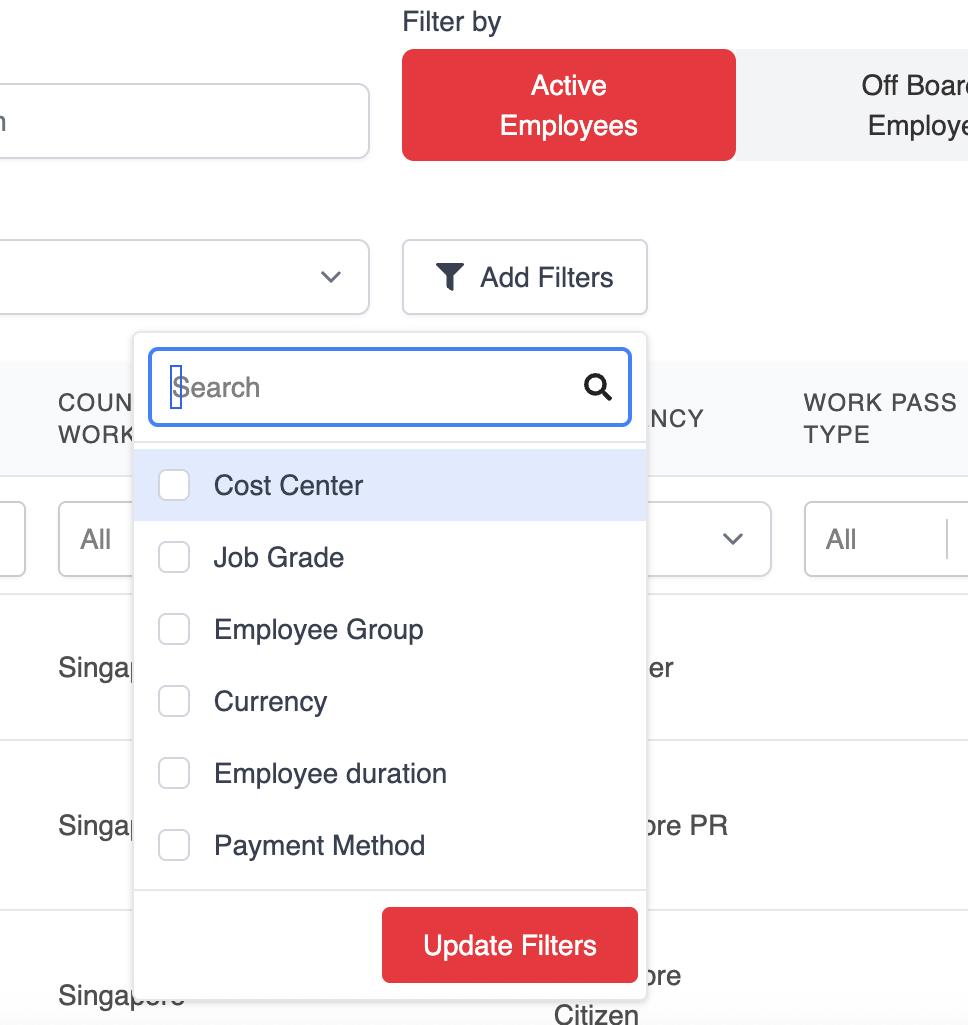Open the Work Pass Type All dropdown
This screenshot has height=1025, width=968.
pyautogui.click(x=886, y=539)
